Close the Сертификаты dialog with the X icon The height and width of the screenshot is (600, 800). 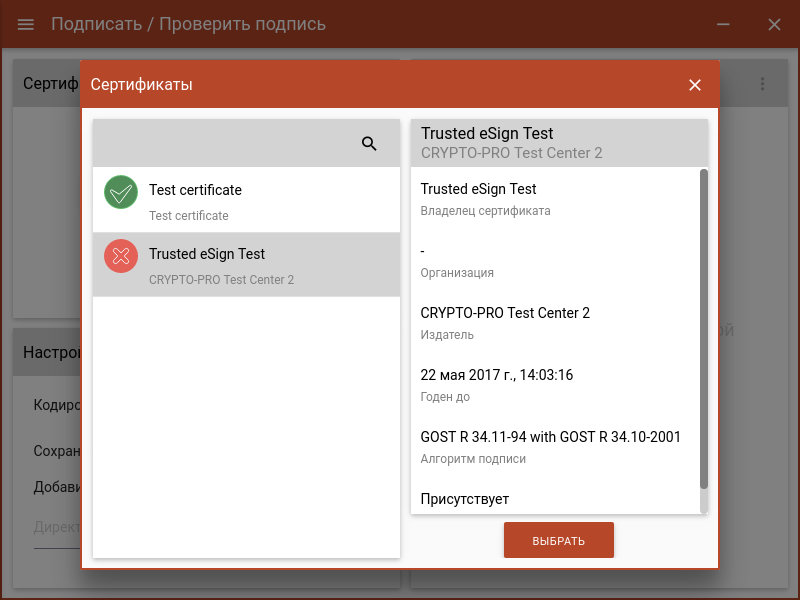coord(695,85)
